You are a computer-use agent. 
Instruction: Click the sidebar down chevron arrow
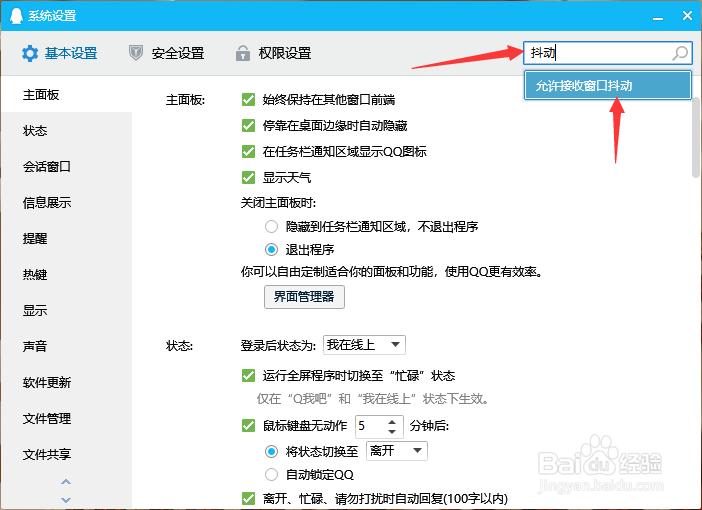pyautogui.click(x=66, y=500)
